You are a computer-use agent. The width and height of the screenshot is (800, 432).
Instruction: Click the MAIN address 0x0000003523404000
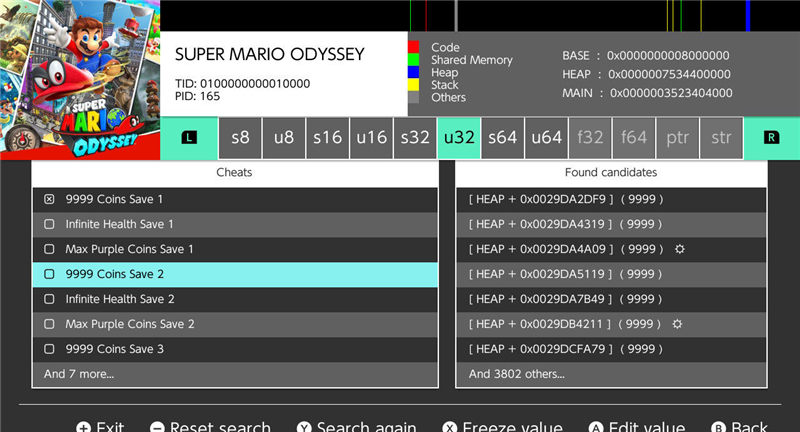pos(671,93)
